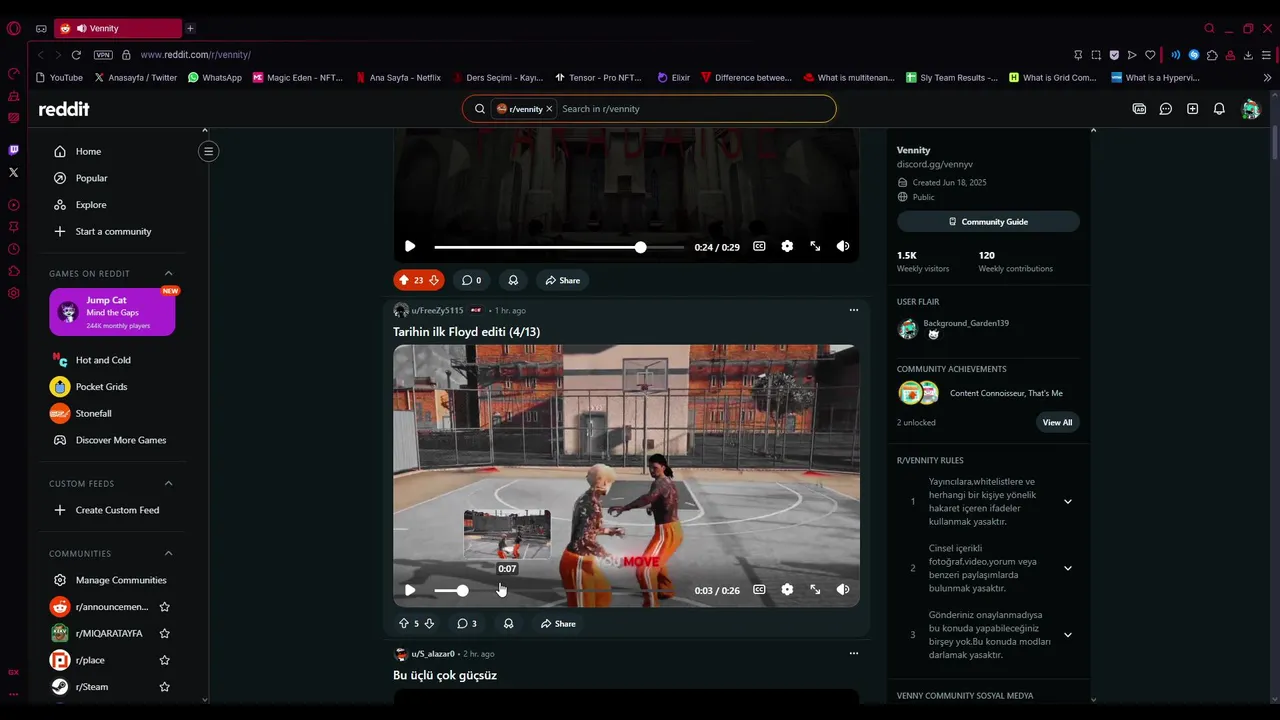
Task: Upvote the post with 23 points
Action: [x=404, y=280]
